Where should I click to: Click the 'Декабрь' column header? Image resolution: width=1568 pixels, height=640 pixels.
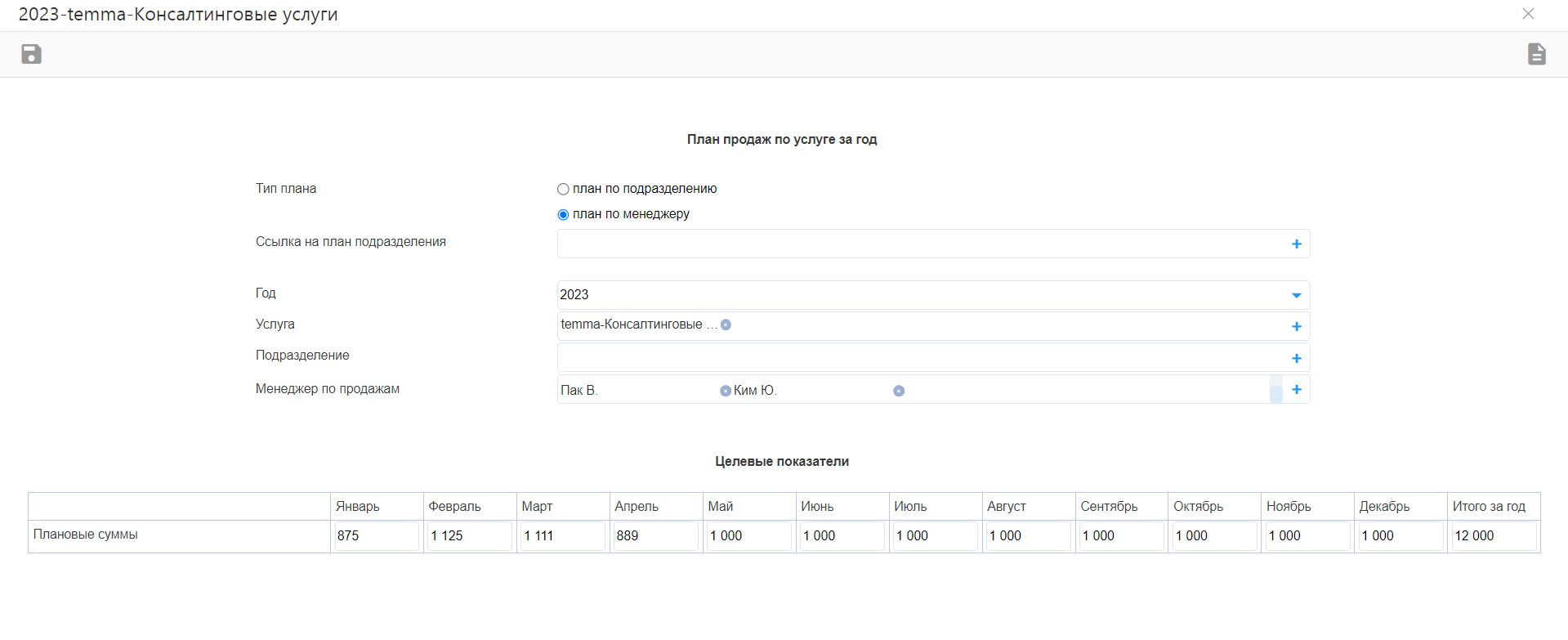click(1385, 507)
